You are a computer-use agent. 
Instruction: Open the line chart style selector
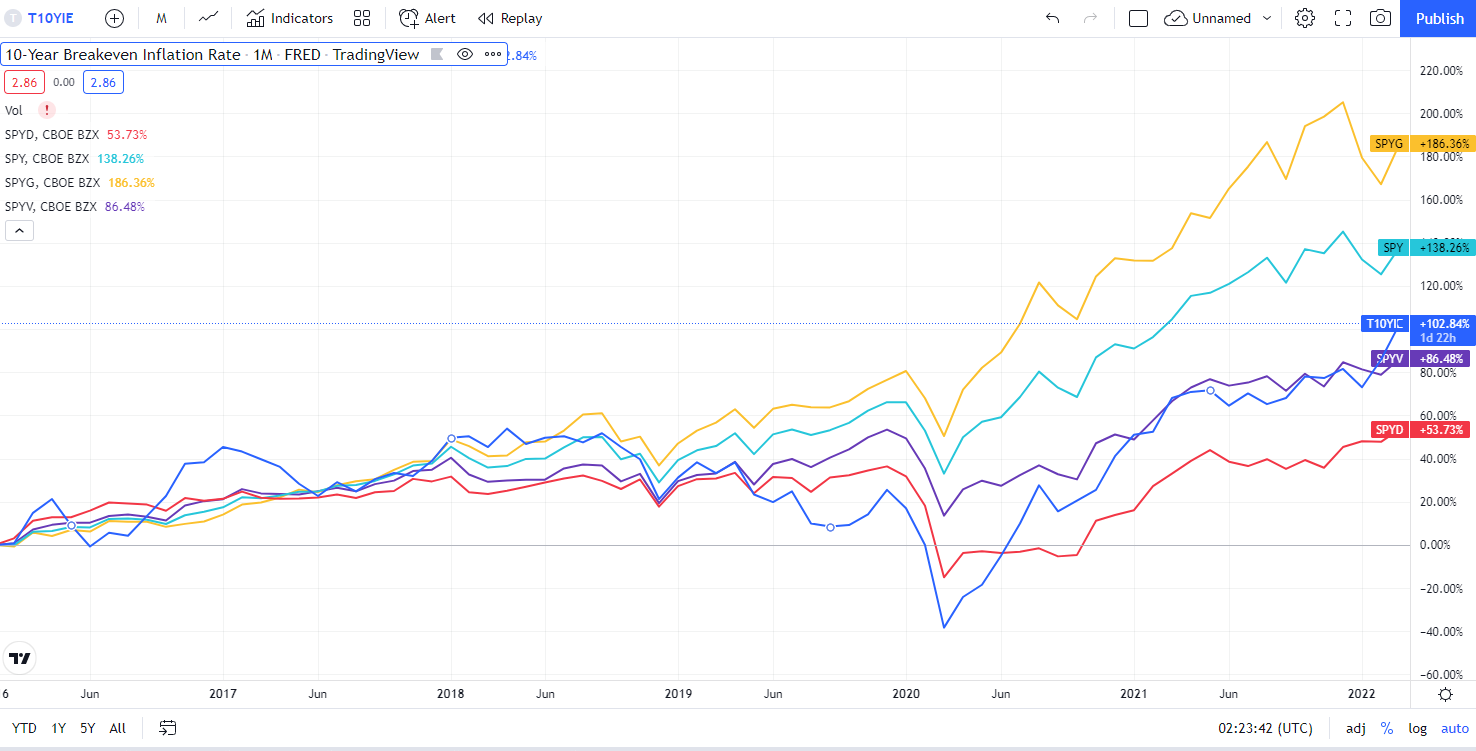pyautogui.click(x=209, y=18)
